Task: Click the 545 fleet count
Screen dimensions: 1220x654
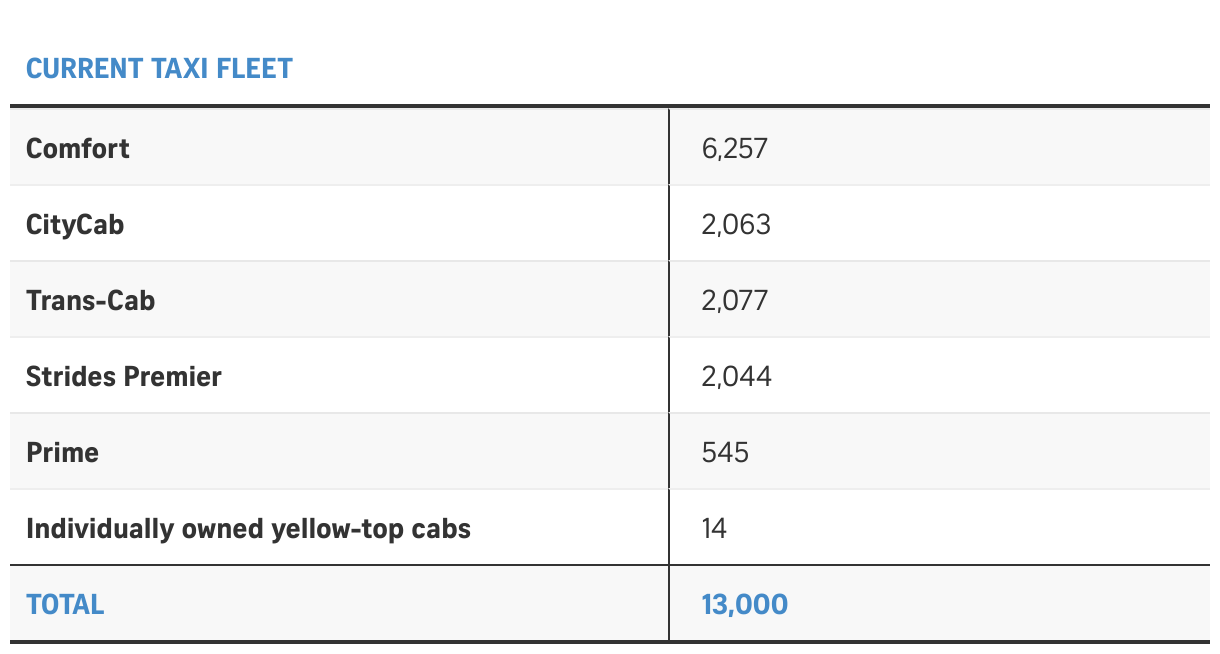Action: [x=725, y=453]
